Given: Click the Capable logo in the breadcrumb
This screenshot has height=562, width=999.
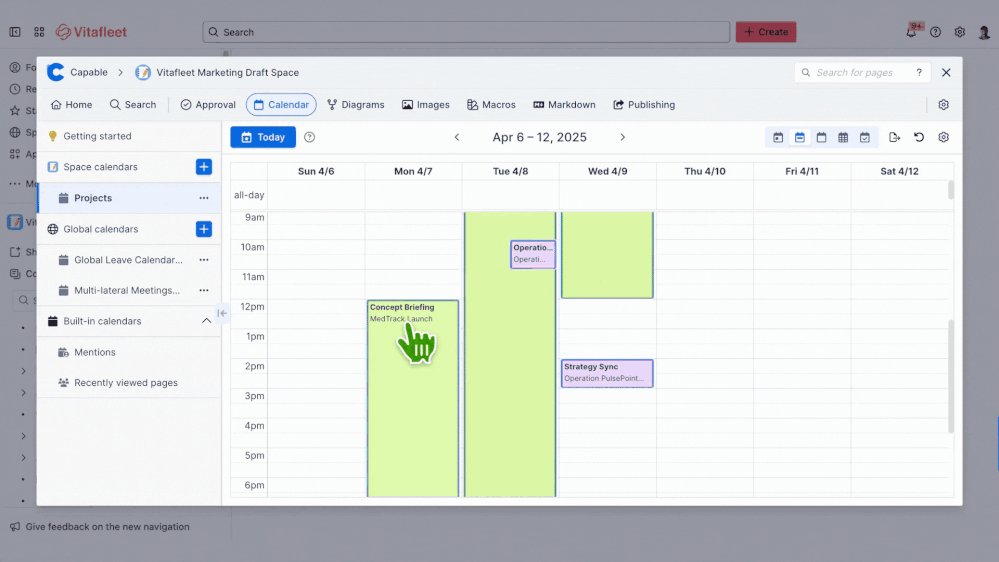Looking at the screenshot, I should point(55,72).
